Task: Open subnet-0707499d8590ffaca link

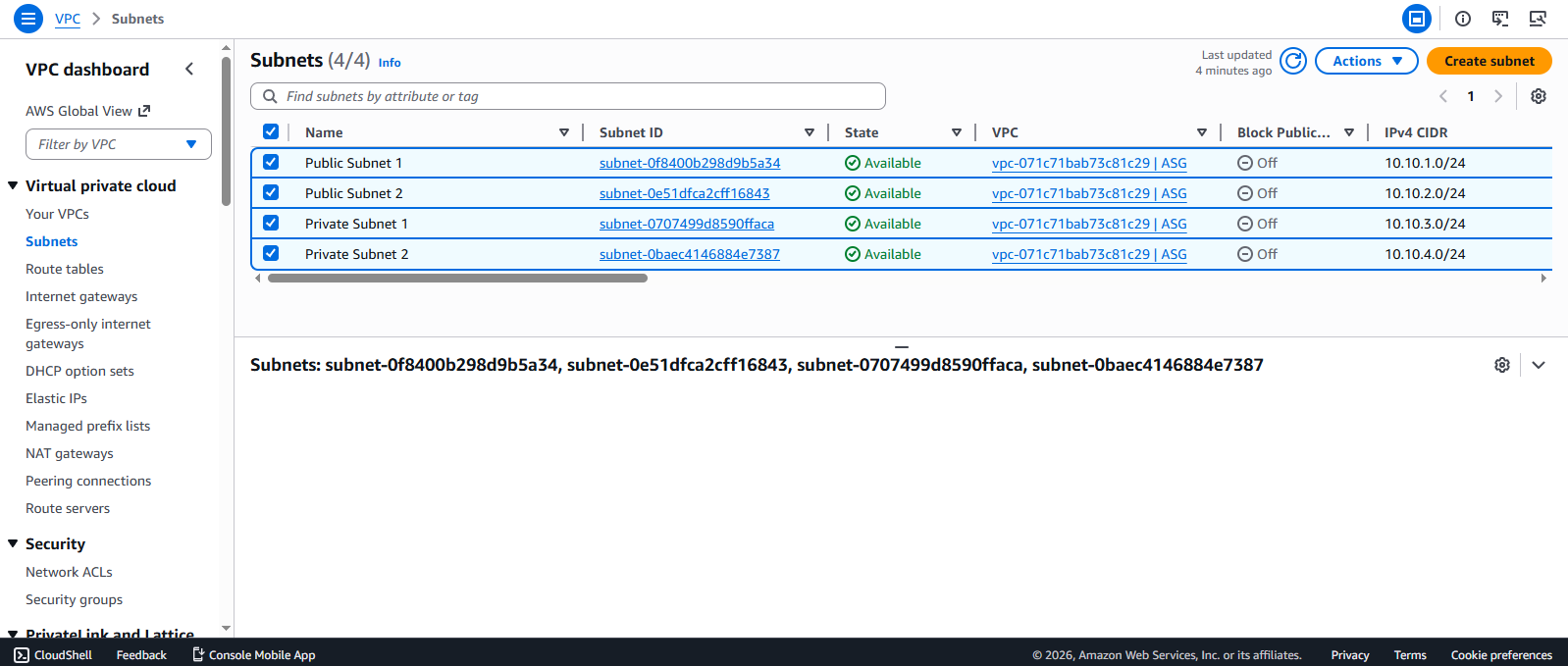Action: (x=687, y=224)
